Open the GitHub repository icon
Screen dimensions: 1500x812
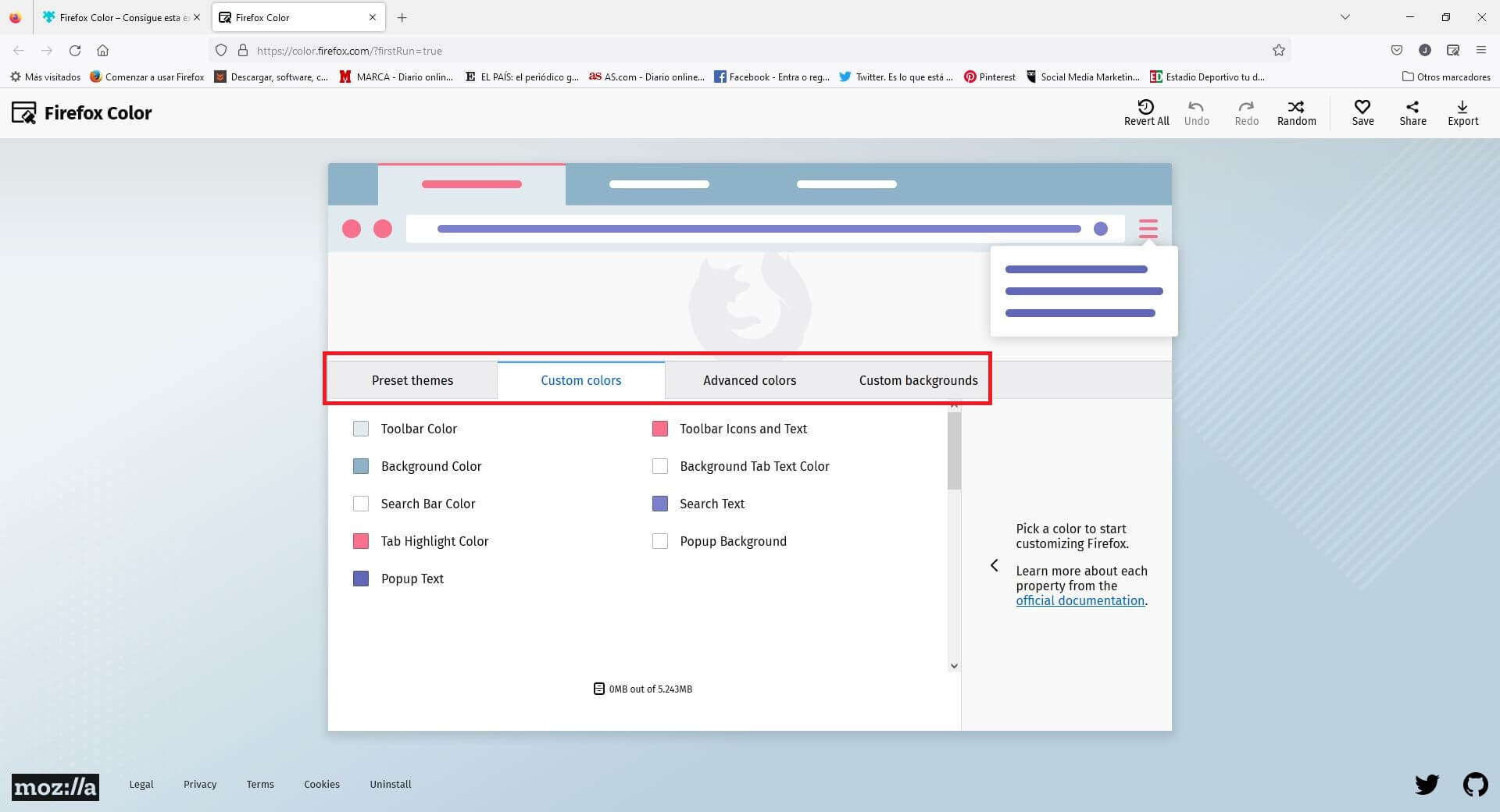[x=1475, y=785]
